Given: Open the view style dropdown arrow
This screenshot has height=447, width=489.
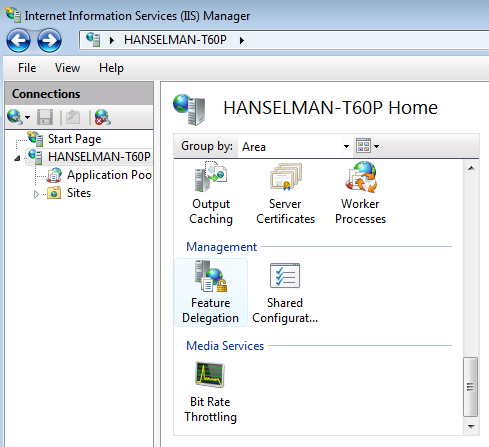Looking at the screenshot, I should pos(377,146).
